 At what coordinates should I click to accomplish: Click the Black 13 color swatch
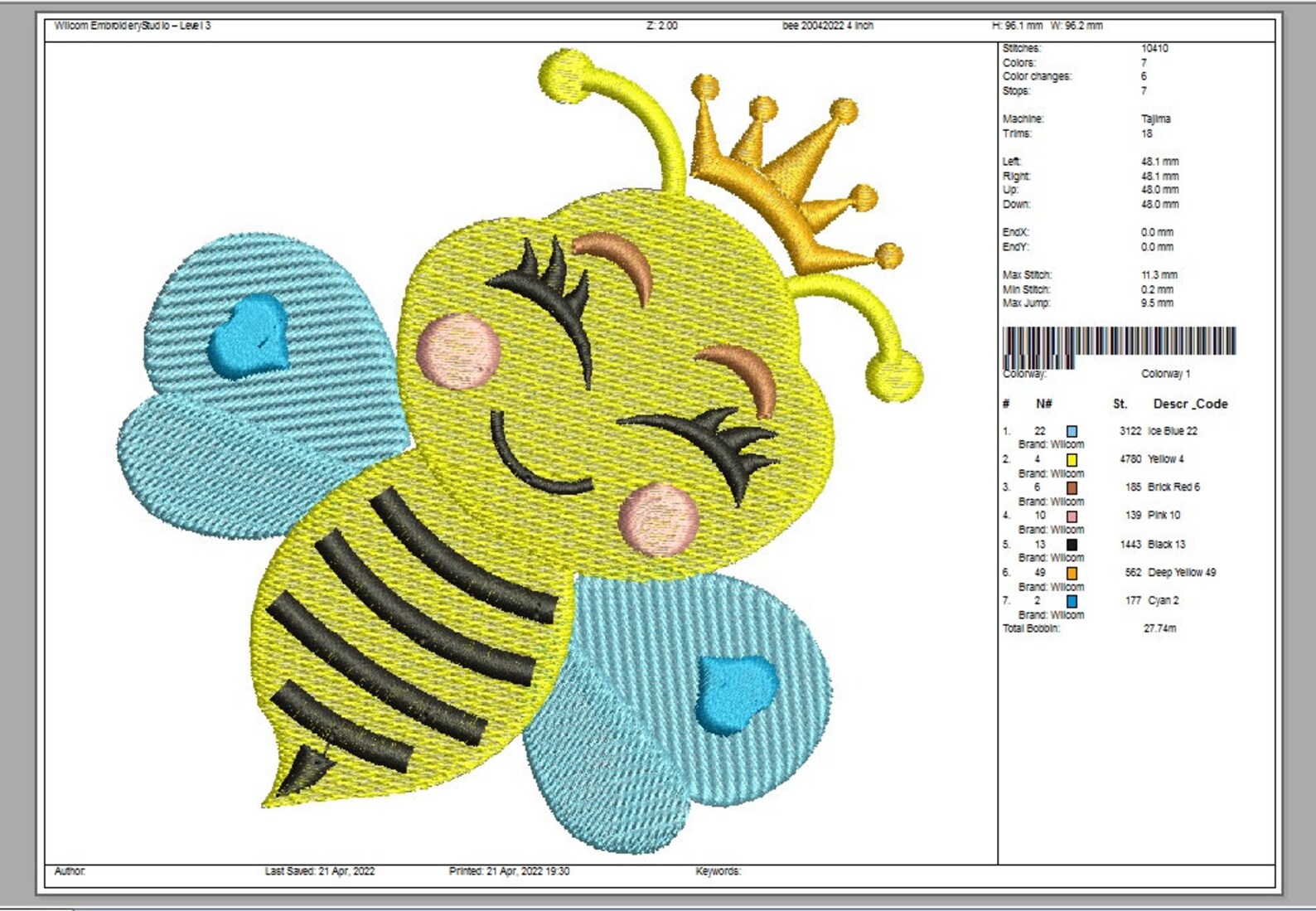pyautogui.click(x=1072, y=545)
